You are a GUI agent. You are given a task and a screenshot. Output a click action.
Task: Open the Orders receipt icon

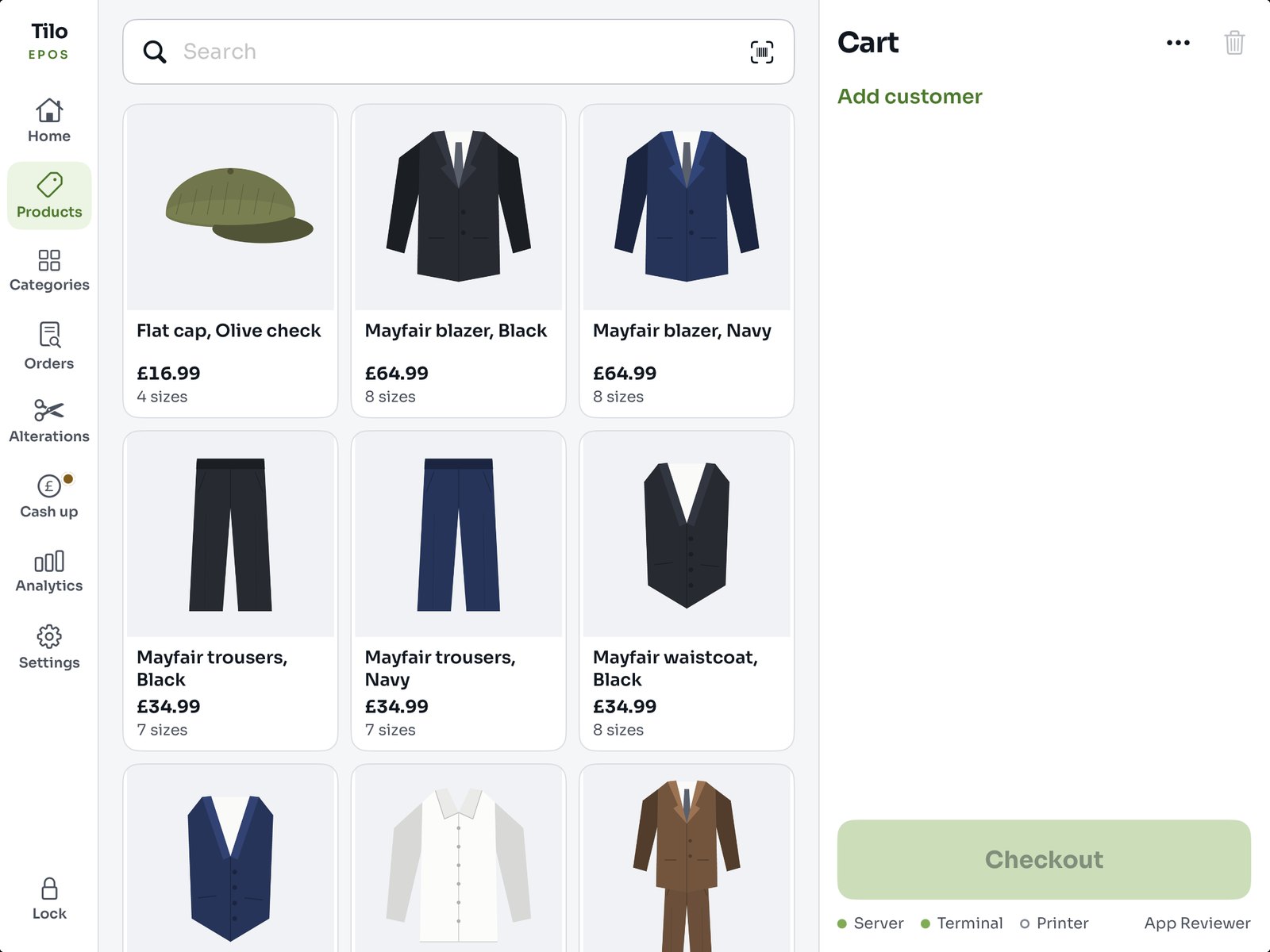[x=49, y=335]
